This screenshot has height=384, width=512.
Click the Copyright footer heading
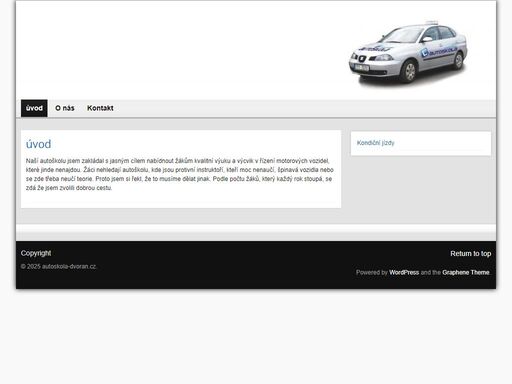pyautogui.click(x=36, y=253)
